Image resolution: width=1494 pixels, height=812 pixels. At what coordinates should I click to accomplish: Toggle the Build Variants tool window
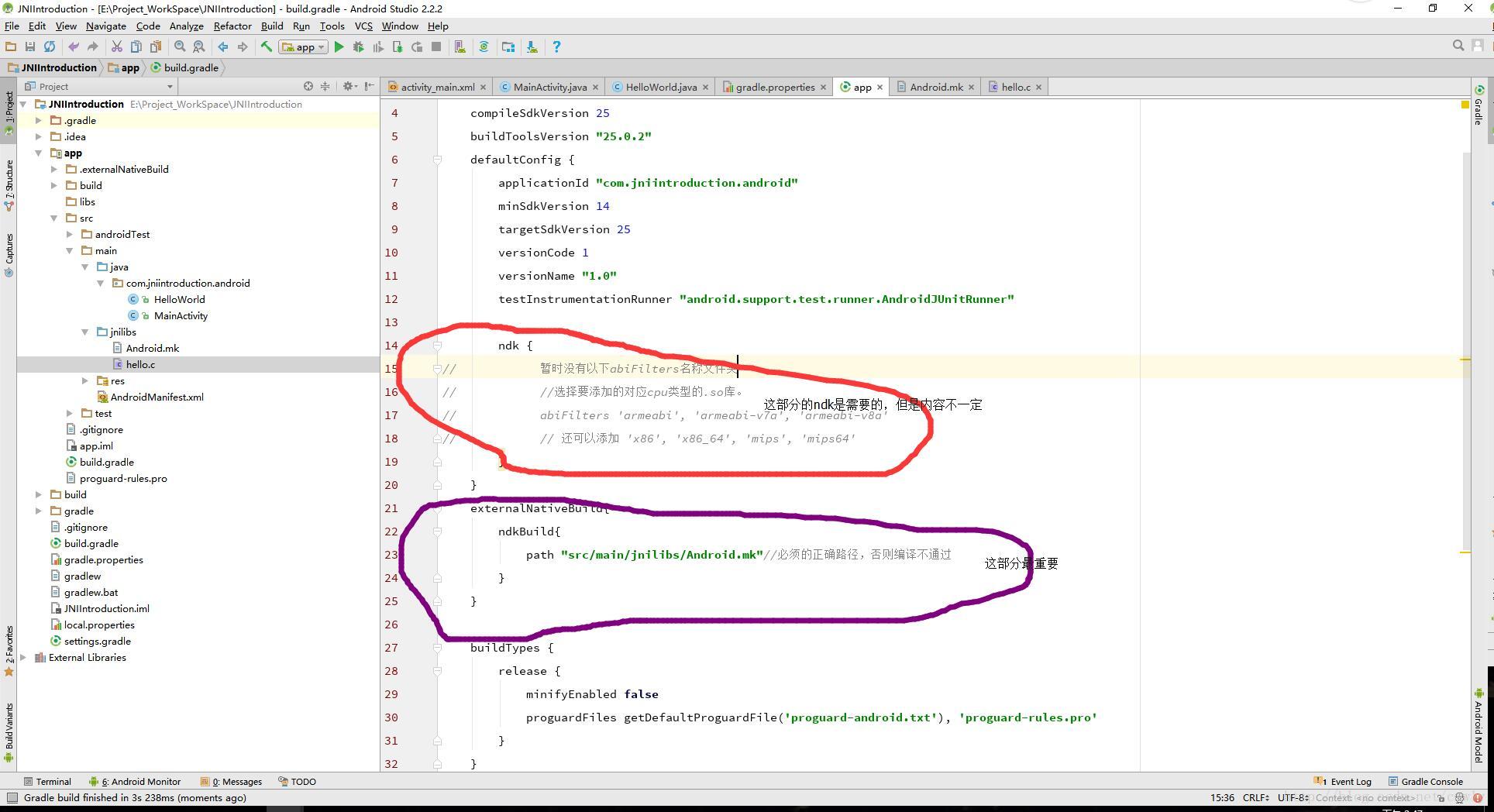(9, 732)
